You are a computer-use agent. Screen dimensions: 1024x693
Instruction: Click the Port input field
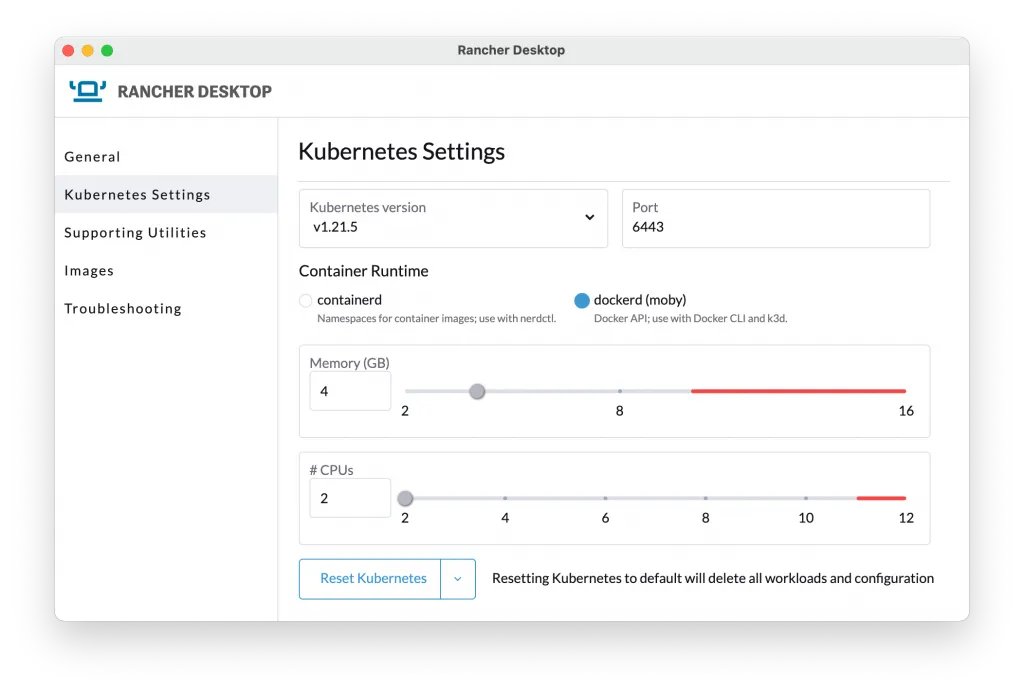pos(776,218)
